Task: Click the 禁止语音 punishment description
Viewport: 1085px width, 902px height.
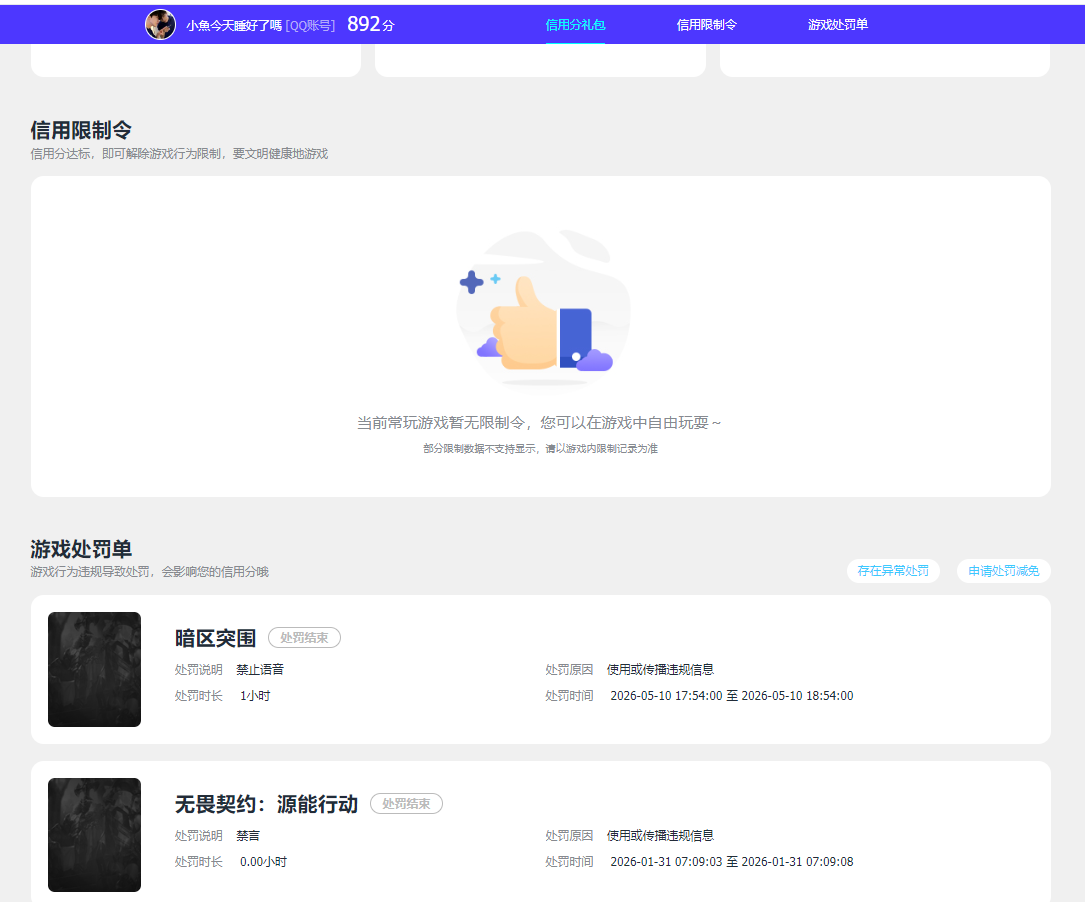Action: point(259,670)
